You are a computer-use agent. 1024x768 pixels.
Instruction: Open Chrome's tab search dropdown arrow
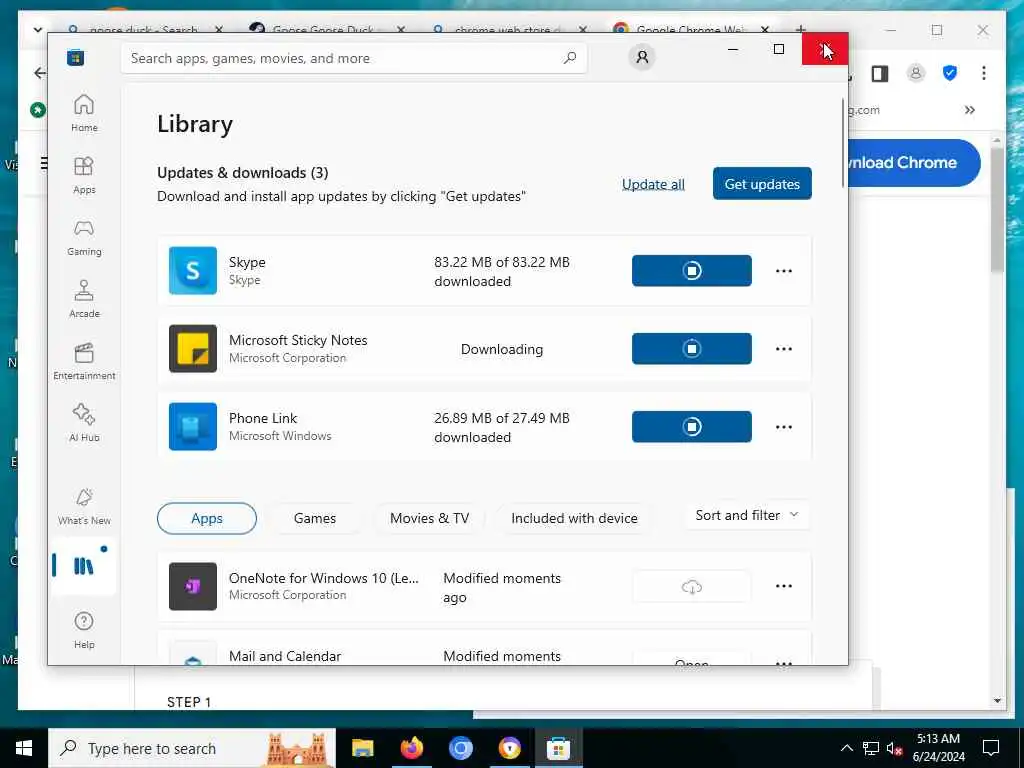[x=38, y=29]
